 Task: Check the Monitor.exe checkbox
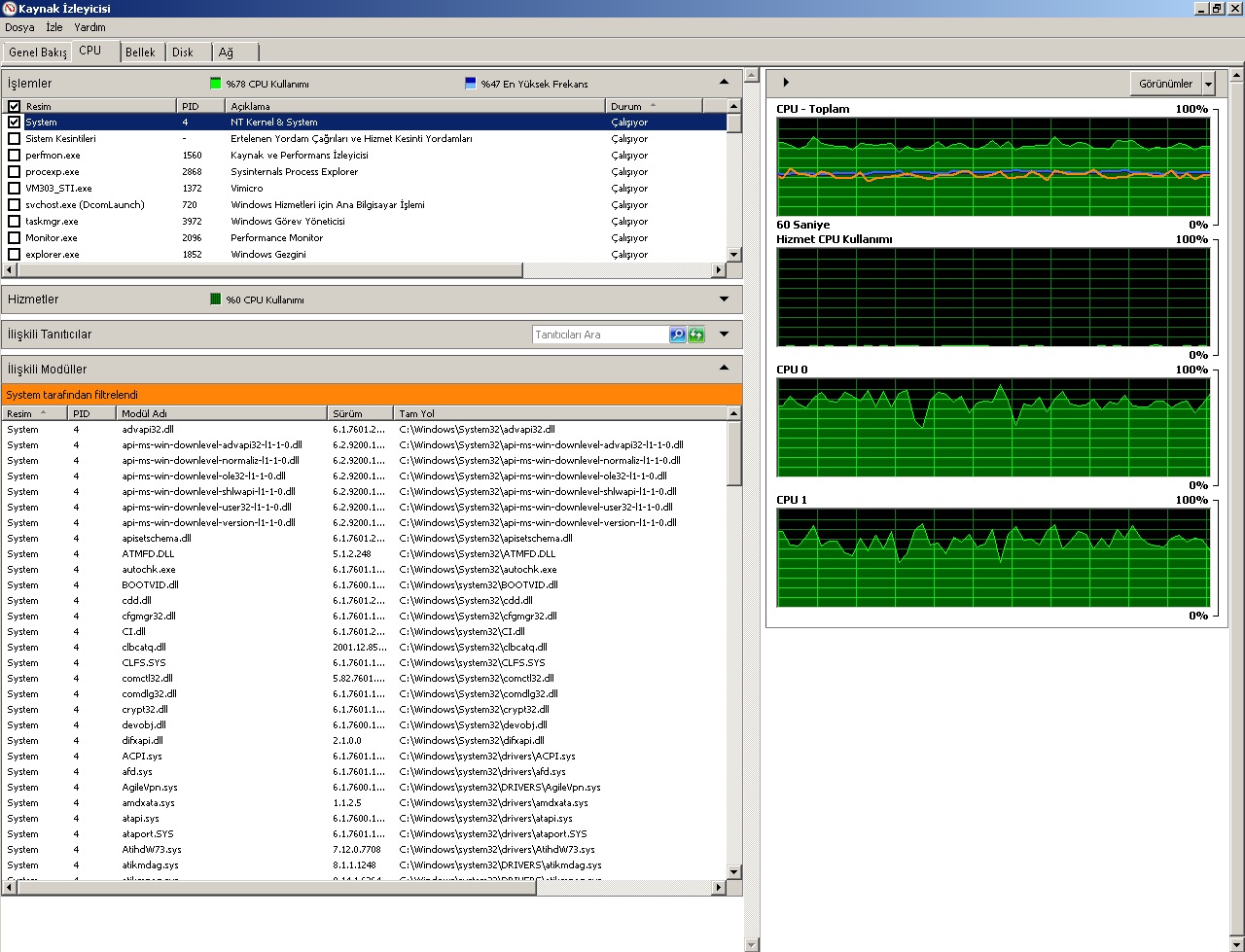pyautogui.click(x=14, y=238)
